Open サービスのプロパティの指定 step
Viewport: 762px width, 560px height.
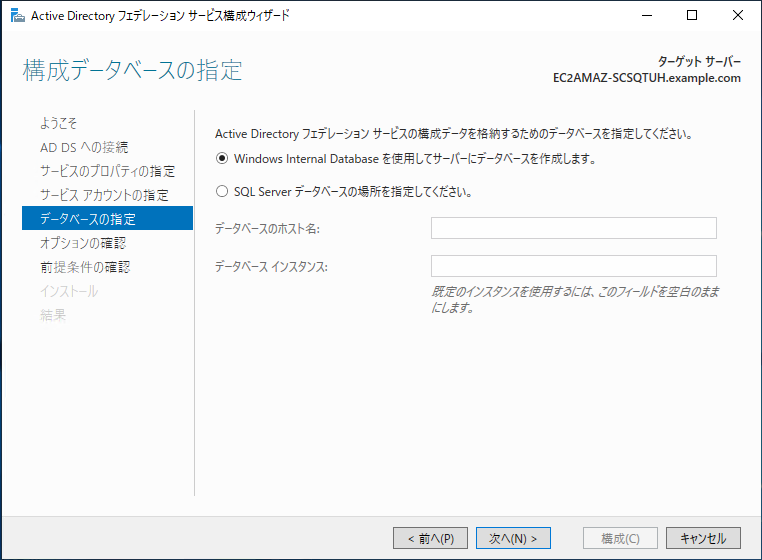[x=107, y=171]
